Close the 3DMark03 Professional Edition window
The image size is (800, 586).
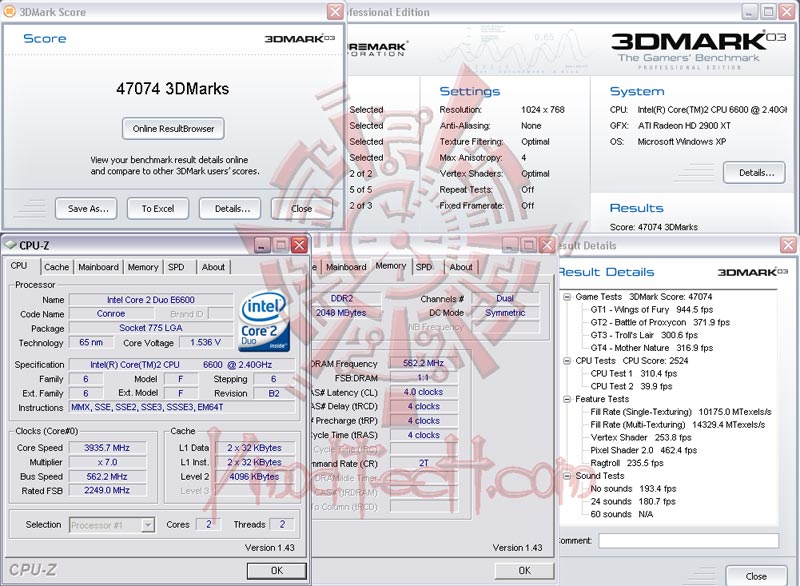[787, 11]
